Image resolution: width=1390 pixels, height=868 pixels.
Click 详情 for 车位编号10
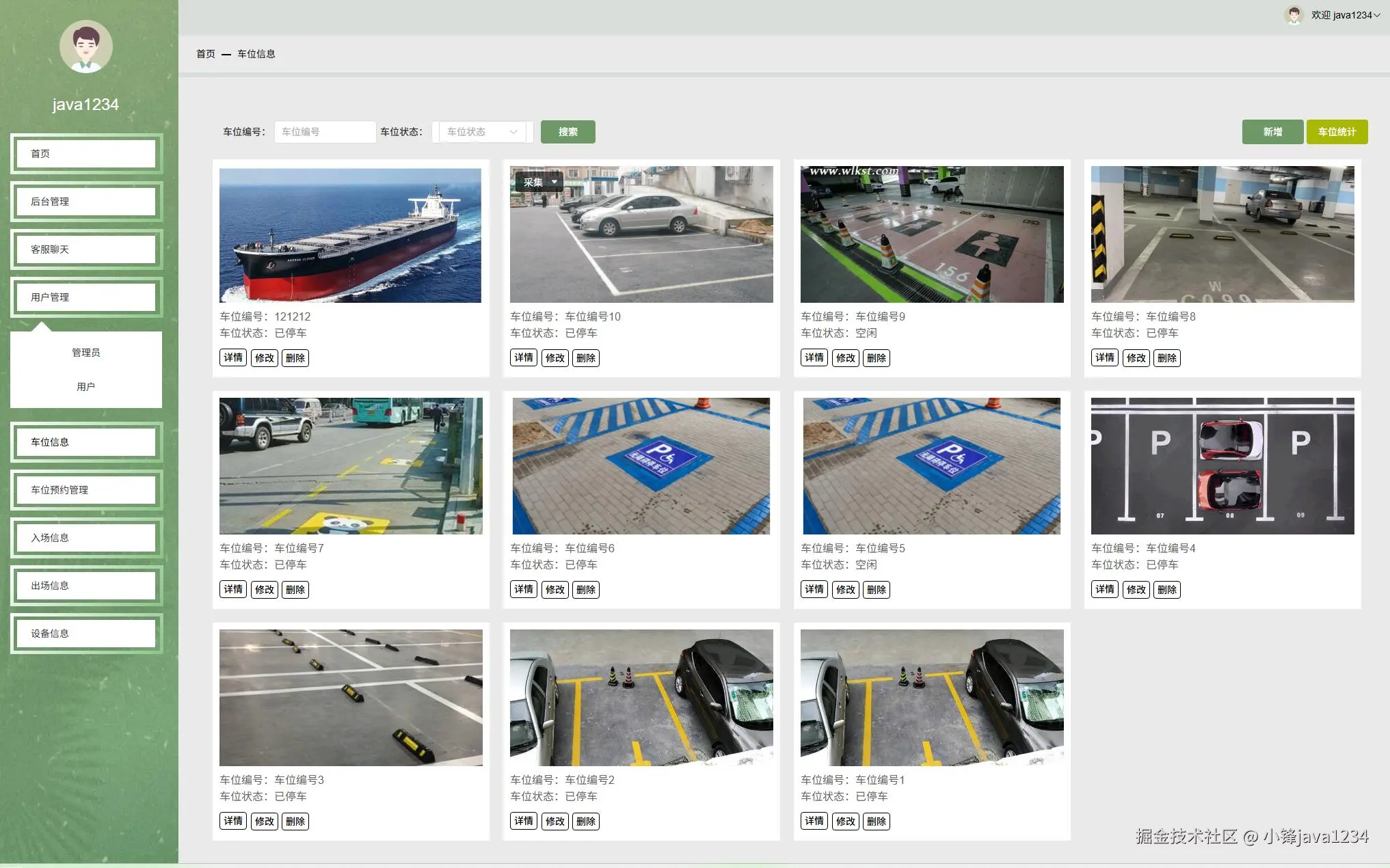[523, 357]
